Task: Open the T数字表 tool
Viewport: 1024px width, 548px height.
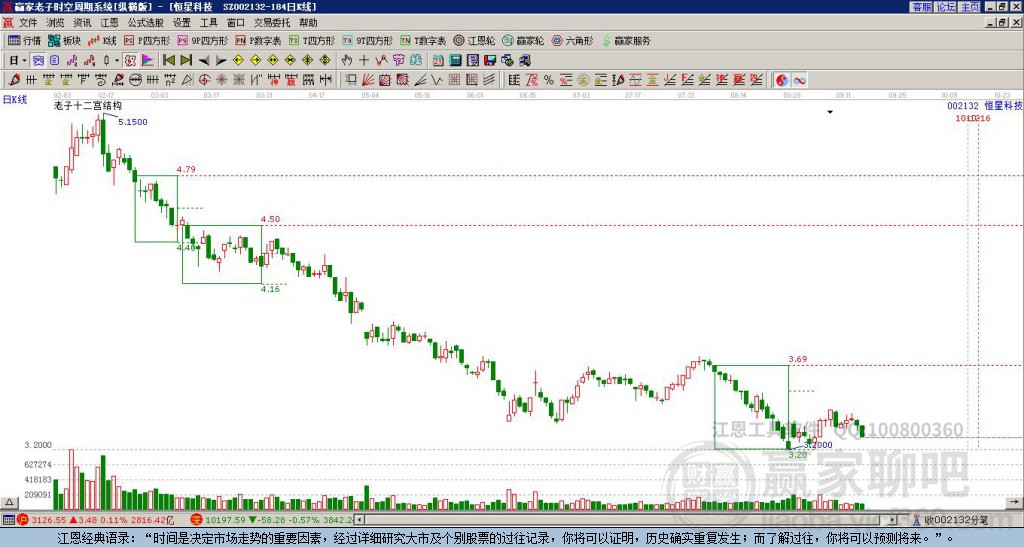Action: click(x=423, y=40)
